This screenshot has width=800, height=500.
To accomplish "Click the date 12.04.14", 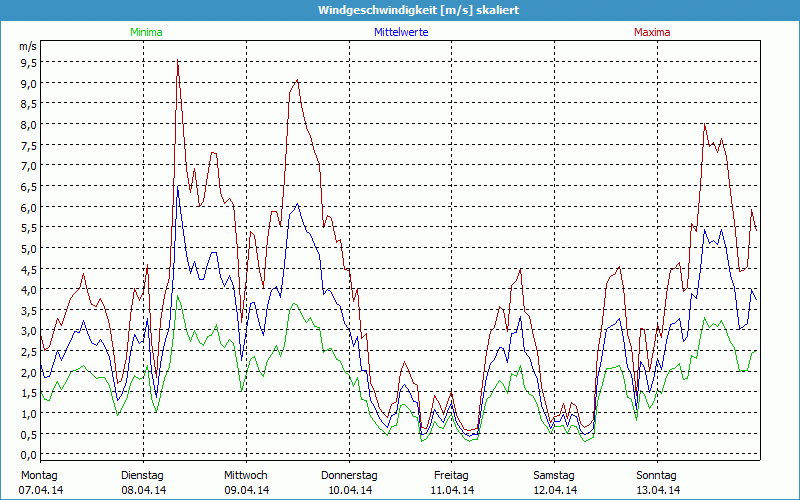I will [x=555, y=490].
